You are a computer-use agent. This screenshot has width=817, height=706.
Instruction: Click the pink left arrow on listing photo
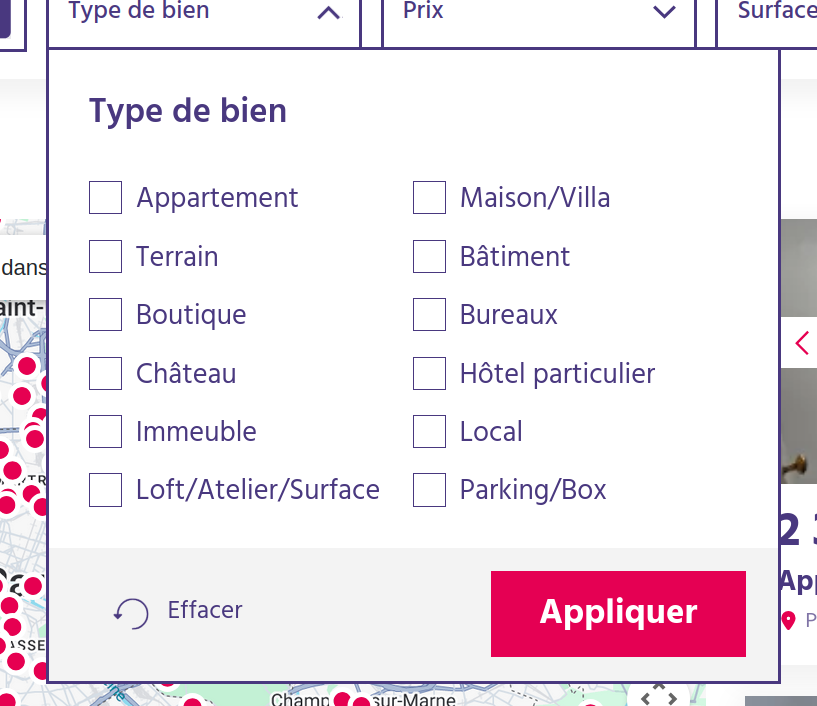coord(802,343)
